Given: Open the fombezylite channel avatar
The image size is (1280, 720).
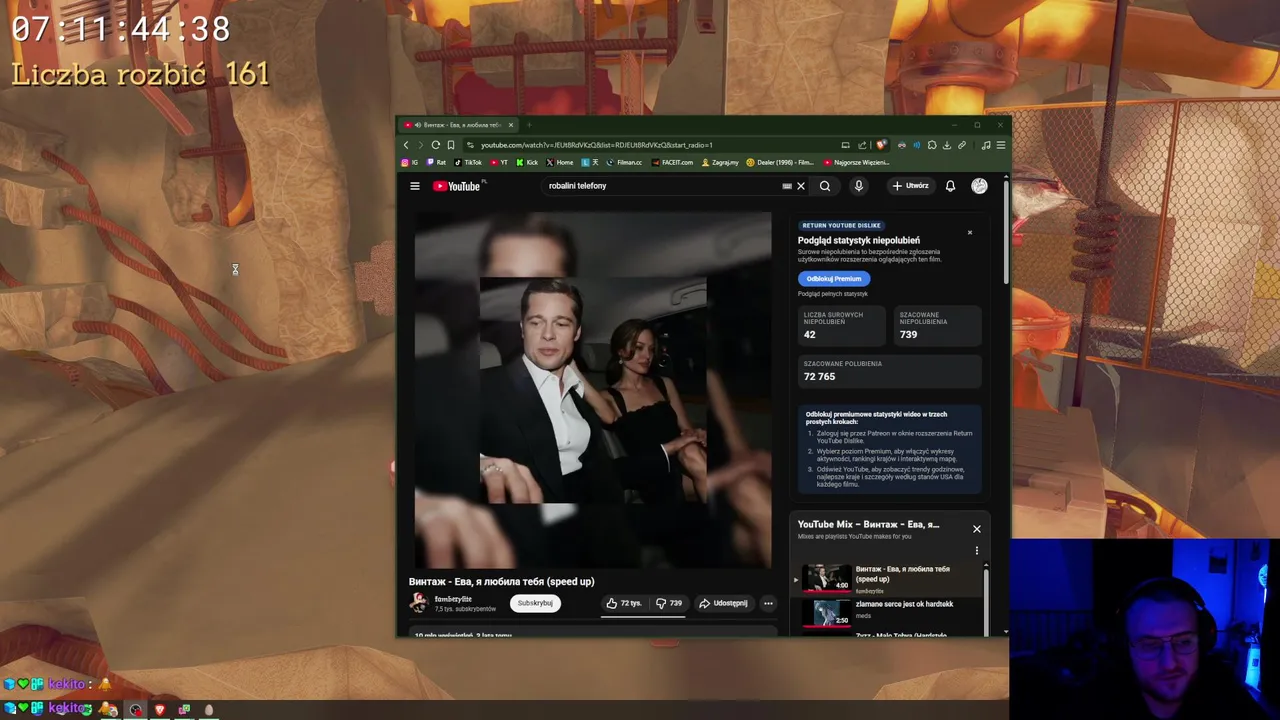Looking at the screenshot, I should [x=418, y=603].
